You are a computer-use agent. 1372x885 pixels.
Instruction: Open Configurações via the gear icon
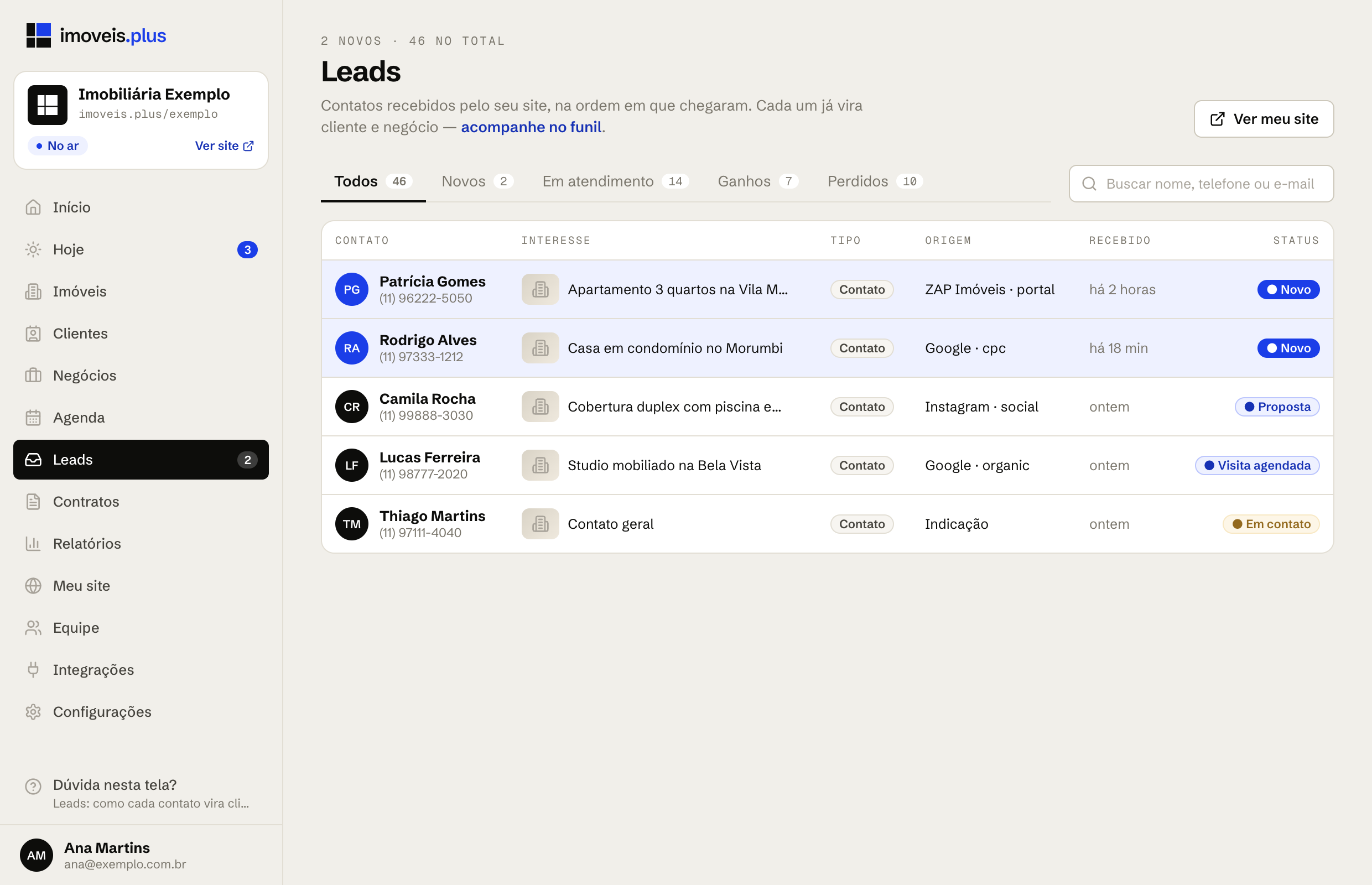33,712
